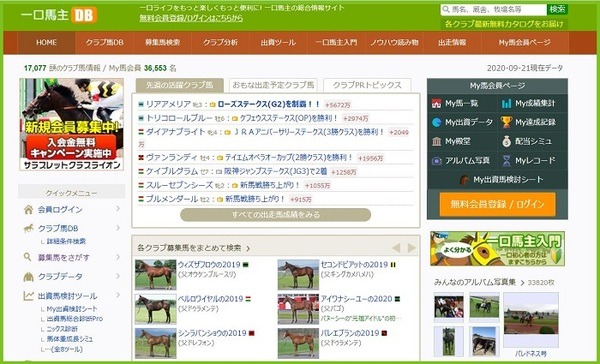Image resolution: width=600 pixels, height=364 pixels.
Task: Open 各クラブ募集馬をまとめて検索 chevron link
Action: coord(248,249)
